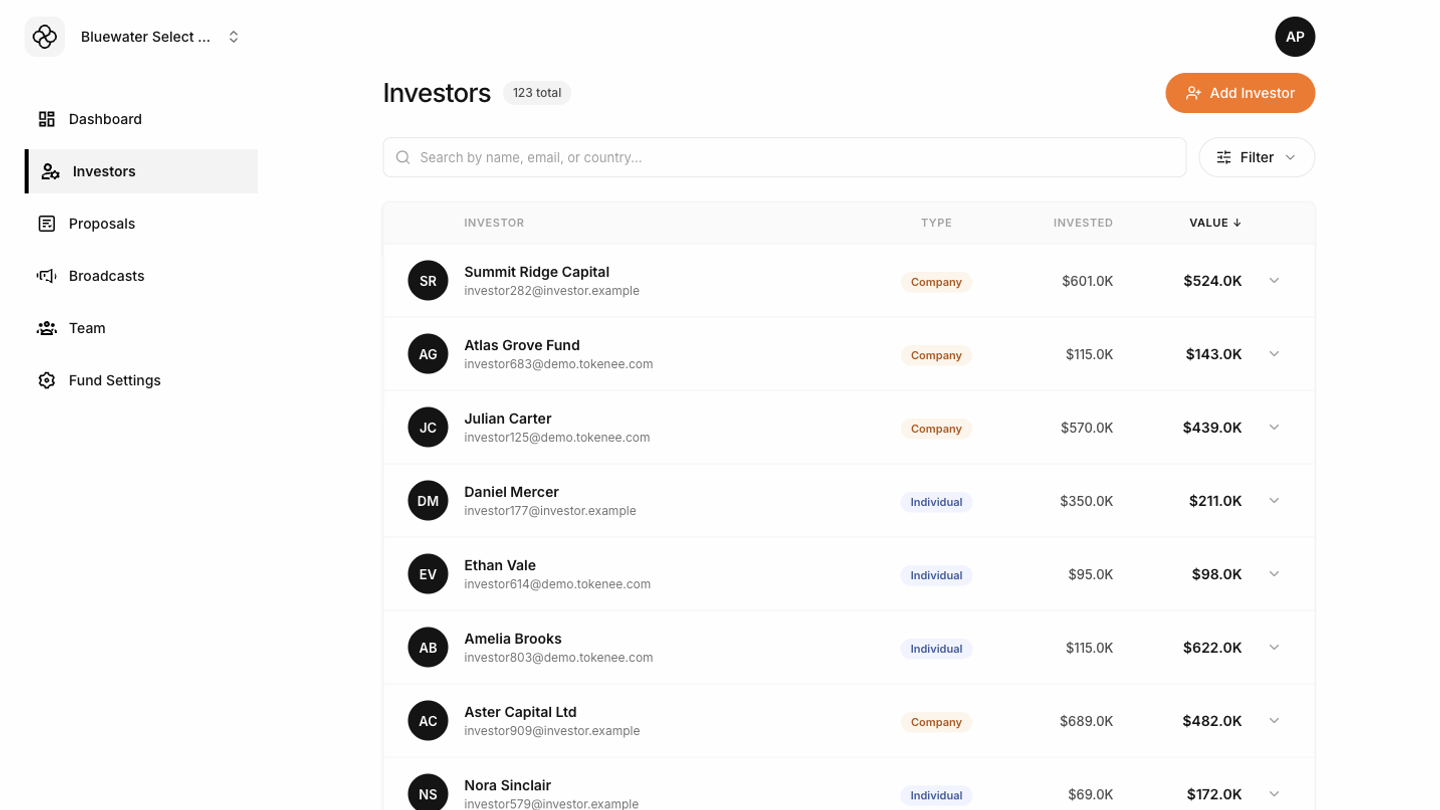Click the search magnifier icon
This screenshot has width=1440, height=810.
pos(403,158)
